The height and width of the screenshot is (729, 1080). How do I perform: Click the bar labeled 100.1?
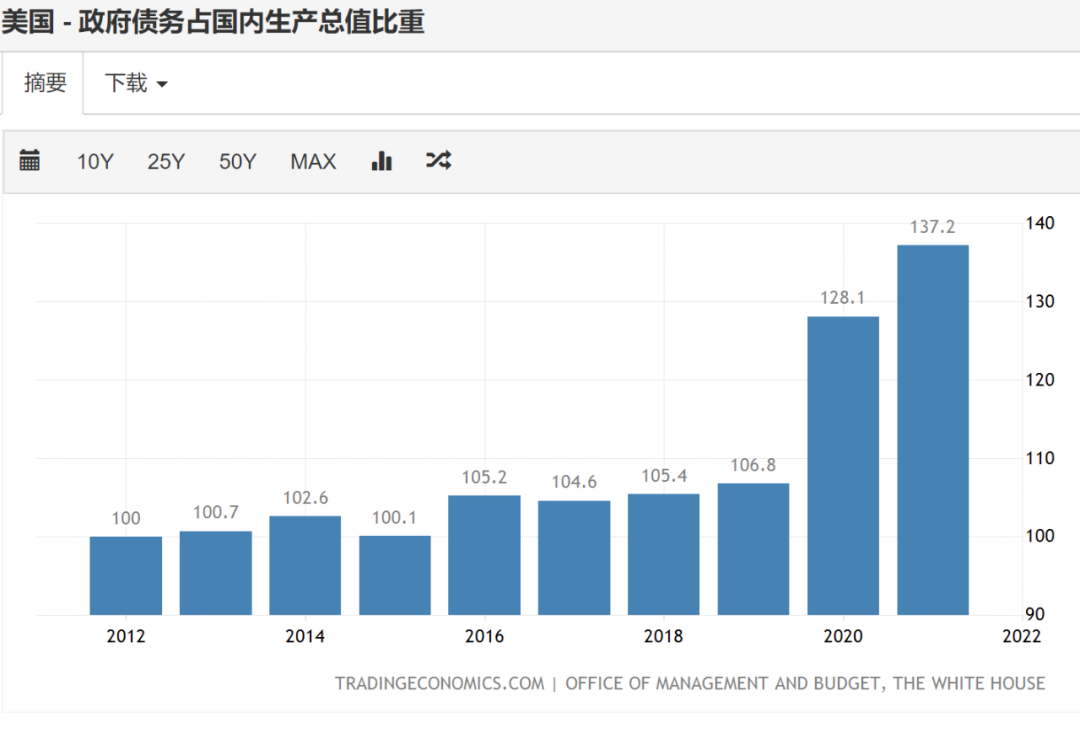(x=395, y=575)
